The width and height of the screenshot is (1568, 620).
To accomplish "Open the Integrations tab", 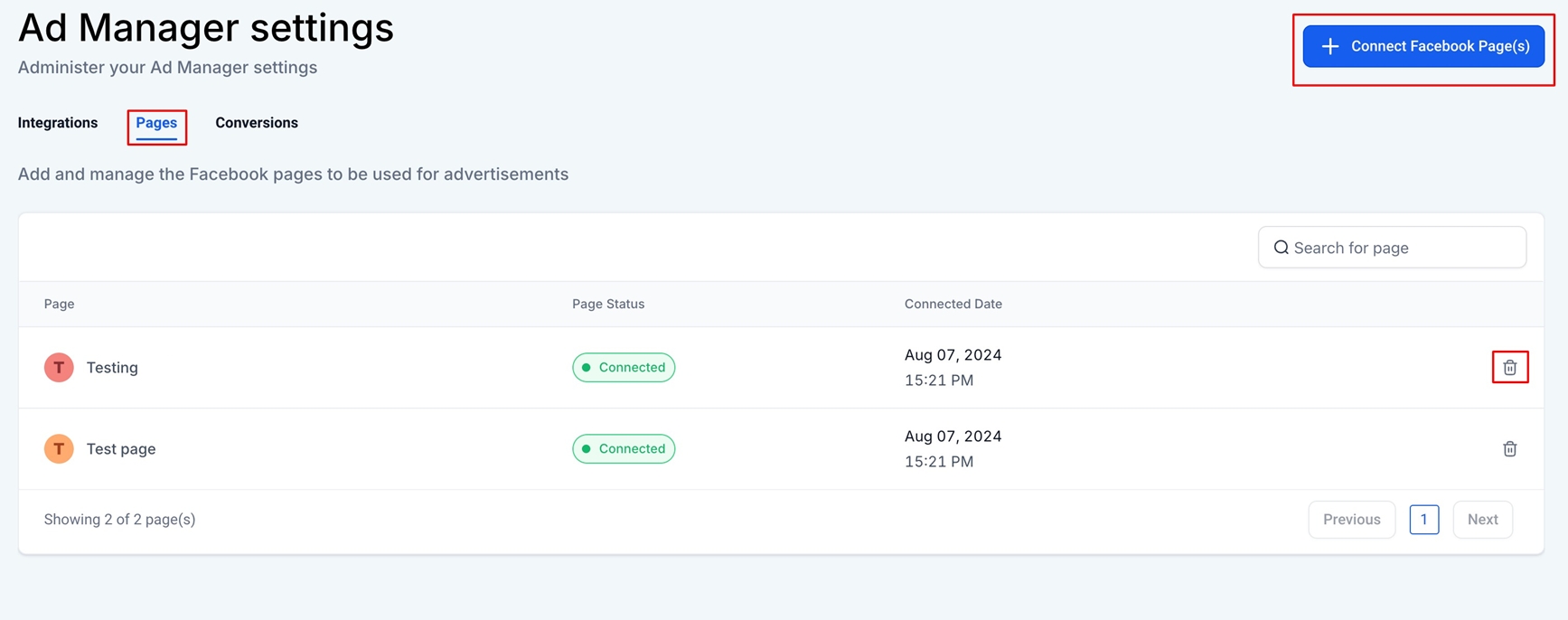I will coord(58,123).
